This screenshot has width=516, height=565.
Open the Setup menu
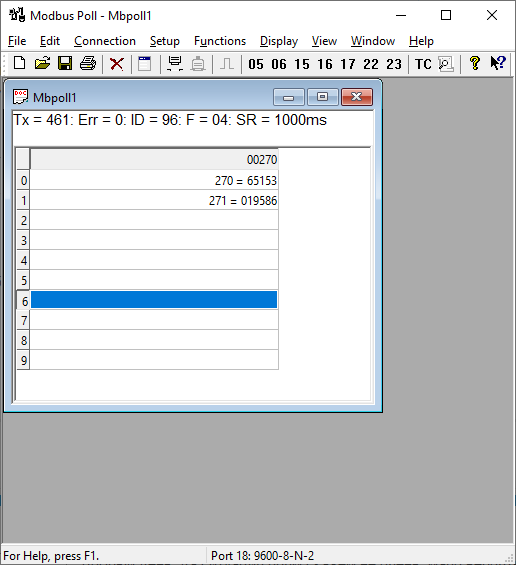click(x=165, y=41)
